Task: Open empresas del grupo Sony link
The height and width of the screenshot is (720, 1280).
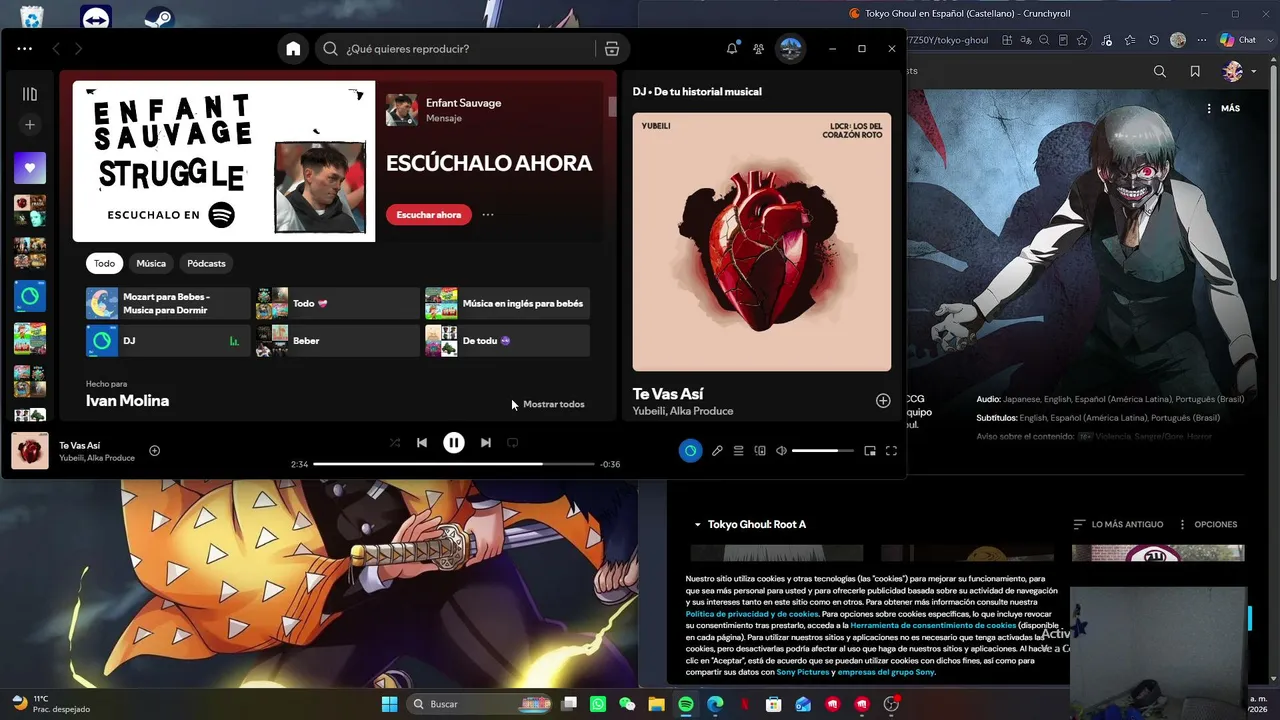Action: point(886,672)
